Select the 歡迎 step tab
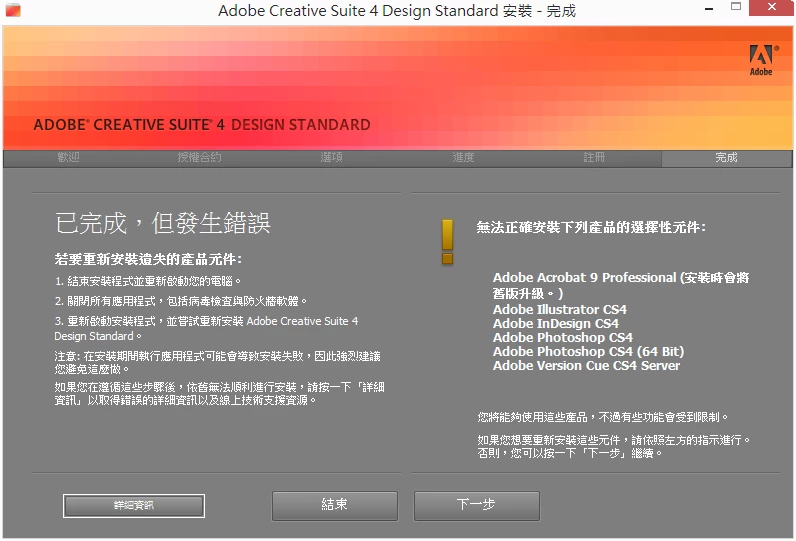796x541 pixels. point(69,157)
